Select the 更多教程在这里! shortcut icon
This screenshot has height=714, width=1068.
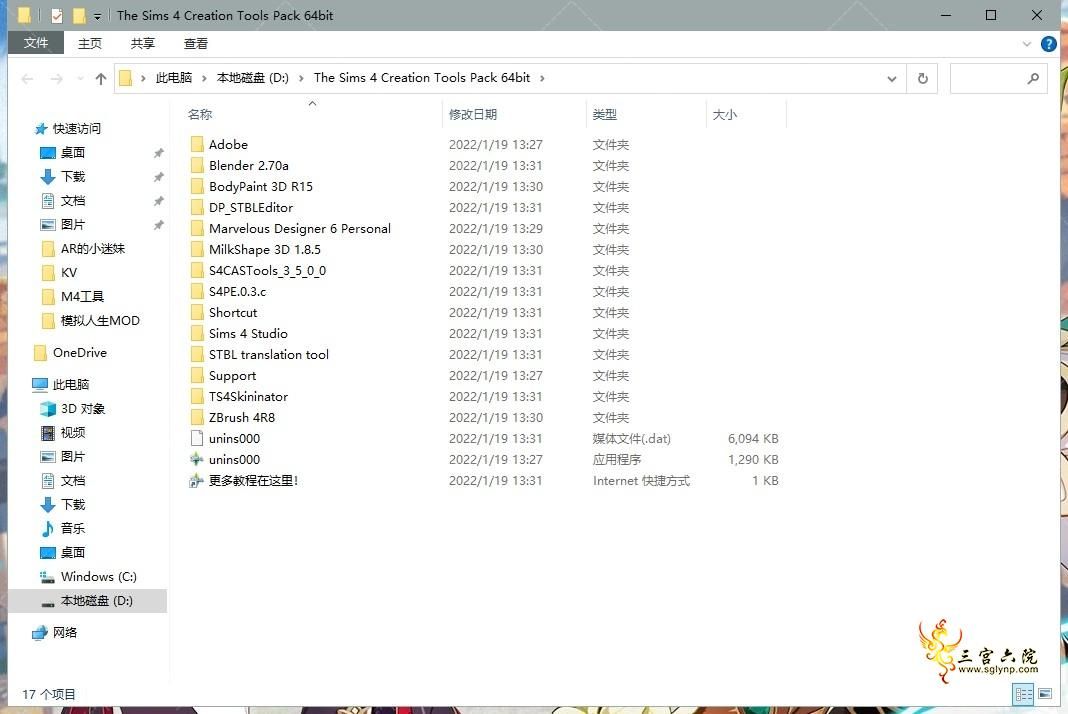tap(197, 480)
